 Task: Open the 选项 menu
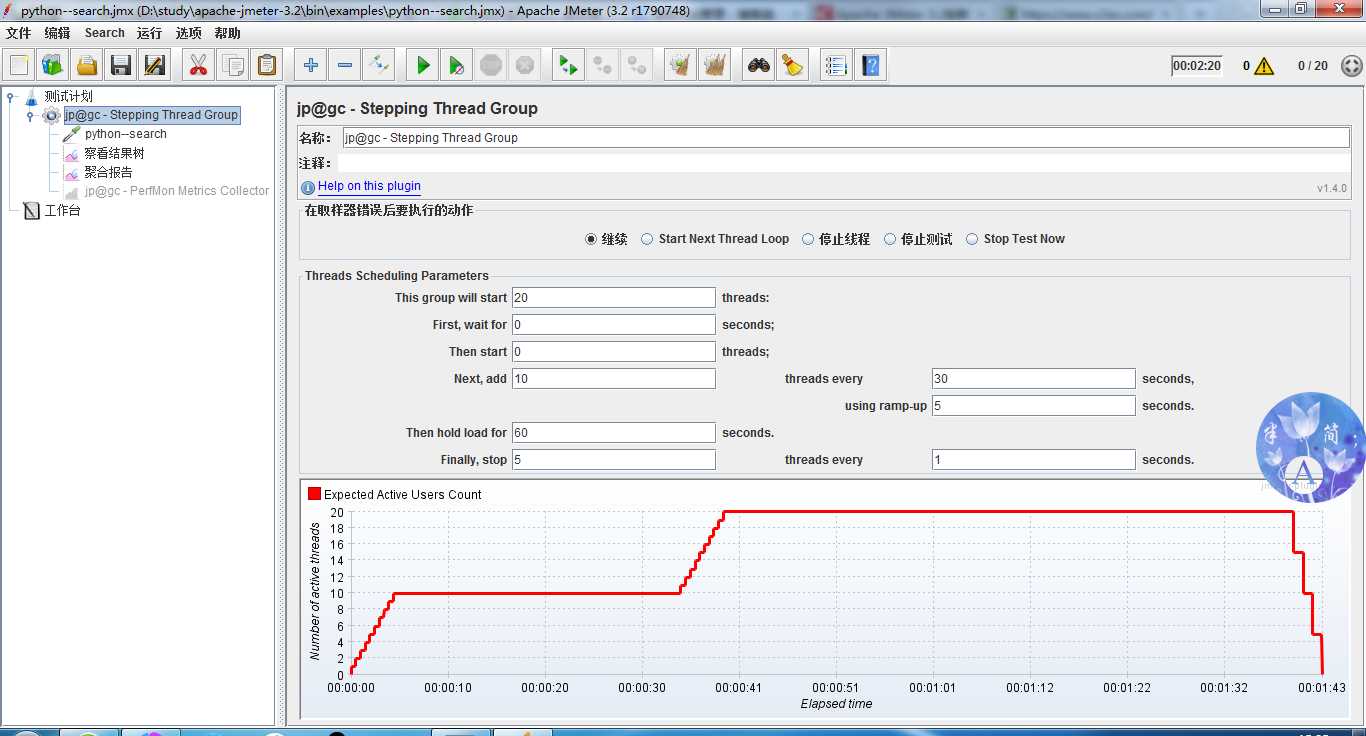click(x=189, y=33)
